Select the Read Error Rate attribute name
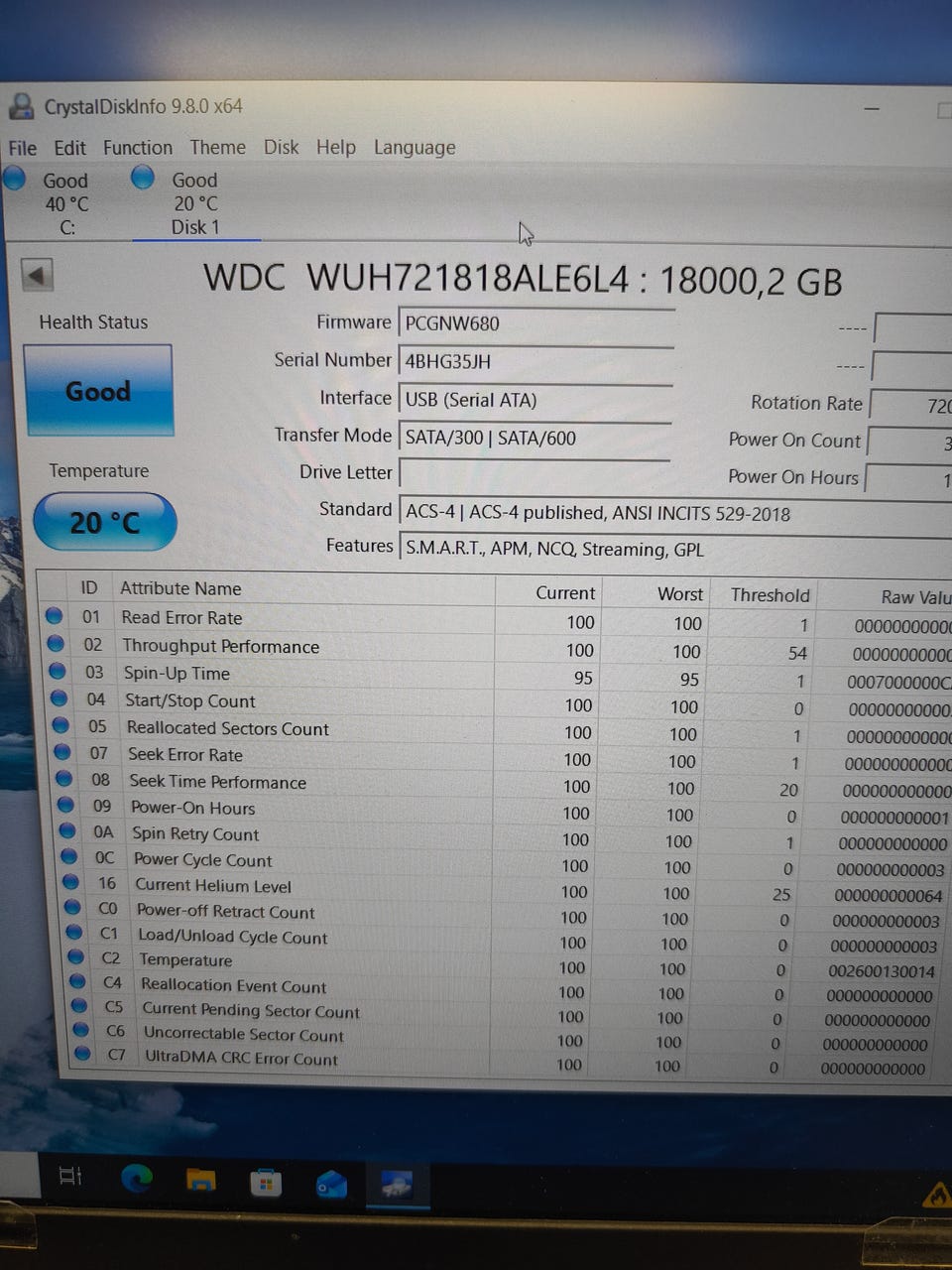This screenshot has height=1270, width=952. (x=181, y=617)
